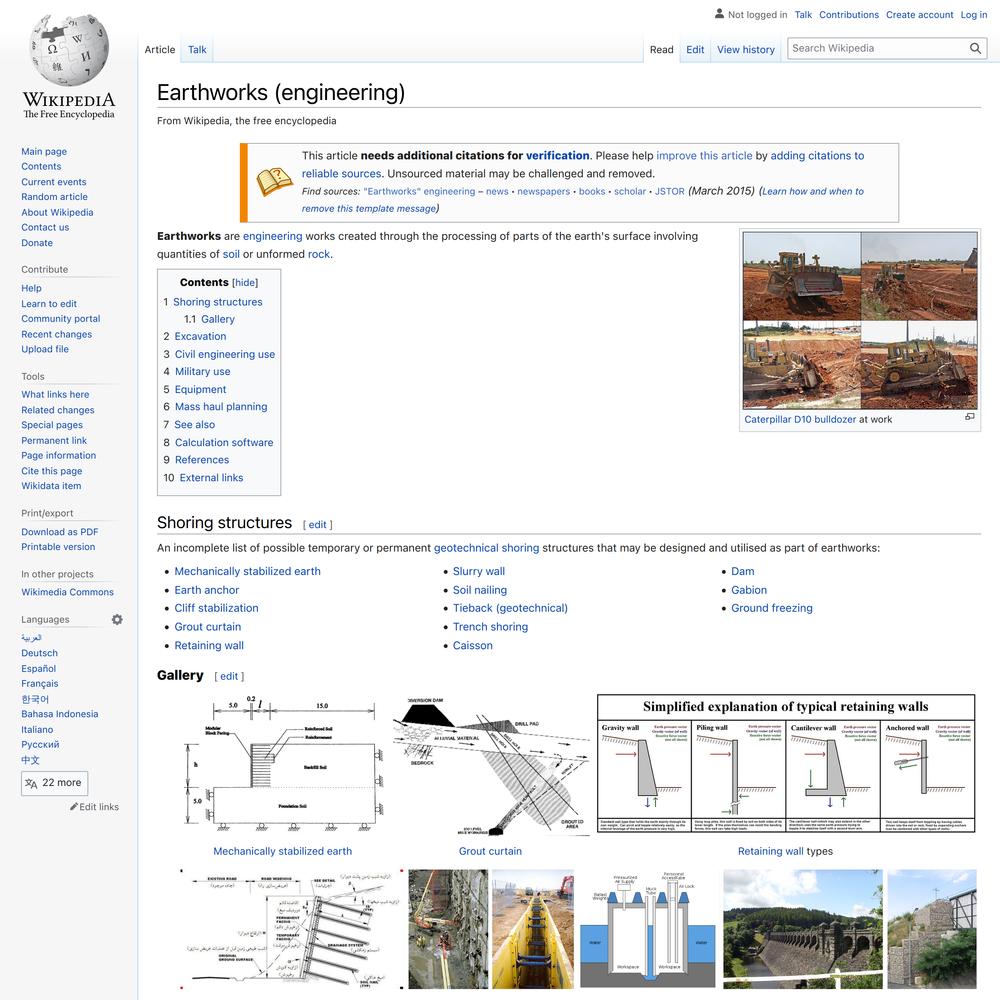Image resolution: width=1000 pixels, height=1000 pixels.
Task: Hide the Contents table
Action: (x=245, y=283)
